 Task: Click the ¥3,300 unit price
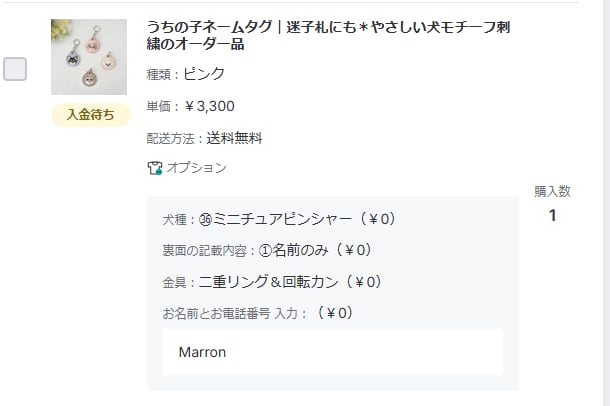coord(210,106)
